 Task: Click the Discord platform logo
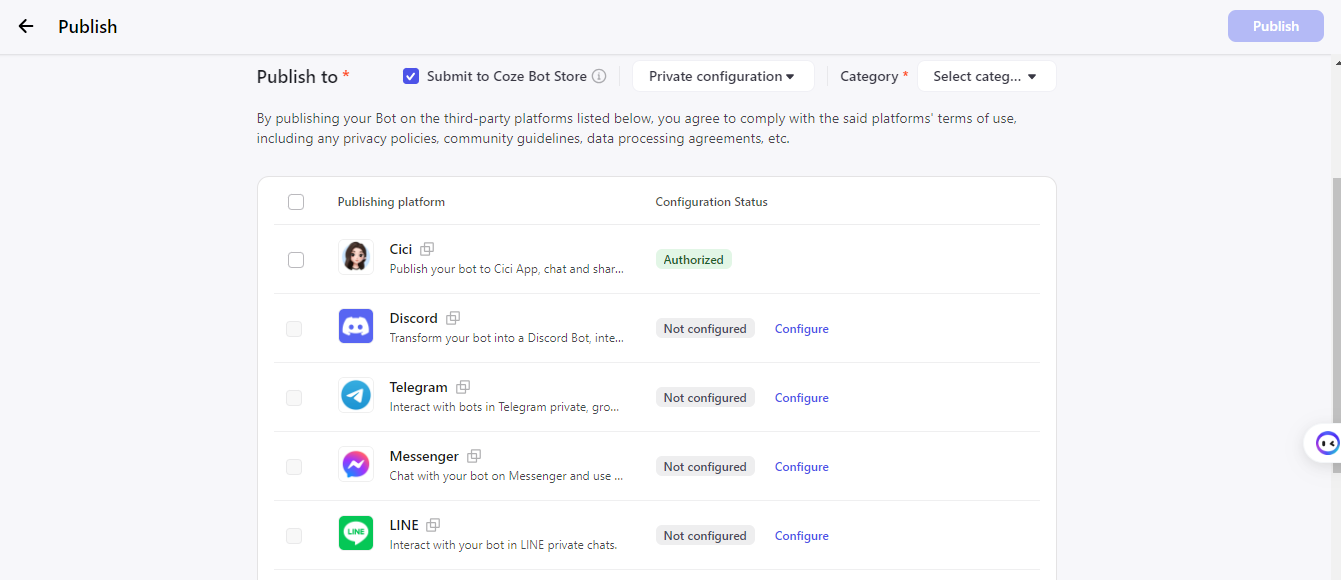[x=355, y=326]
